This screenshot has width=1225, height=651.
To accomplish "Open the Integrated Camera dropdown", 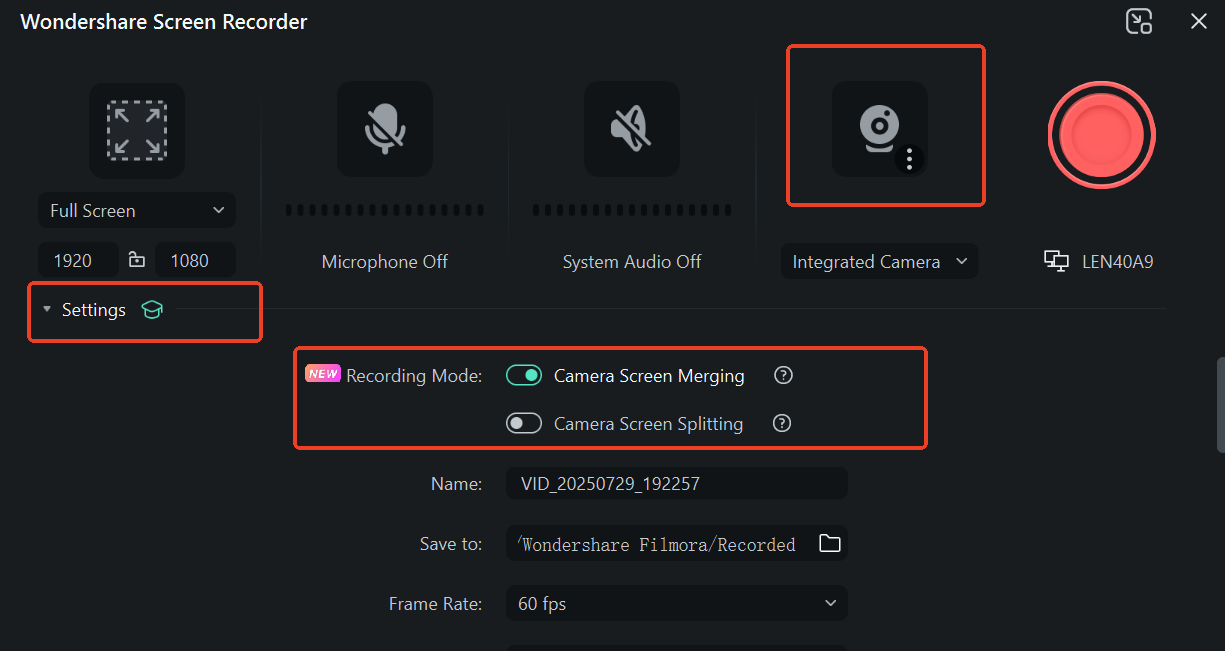I will tap(879, 262).
